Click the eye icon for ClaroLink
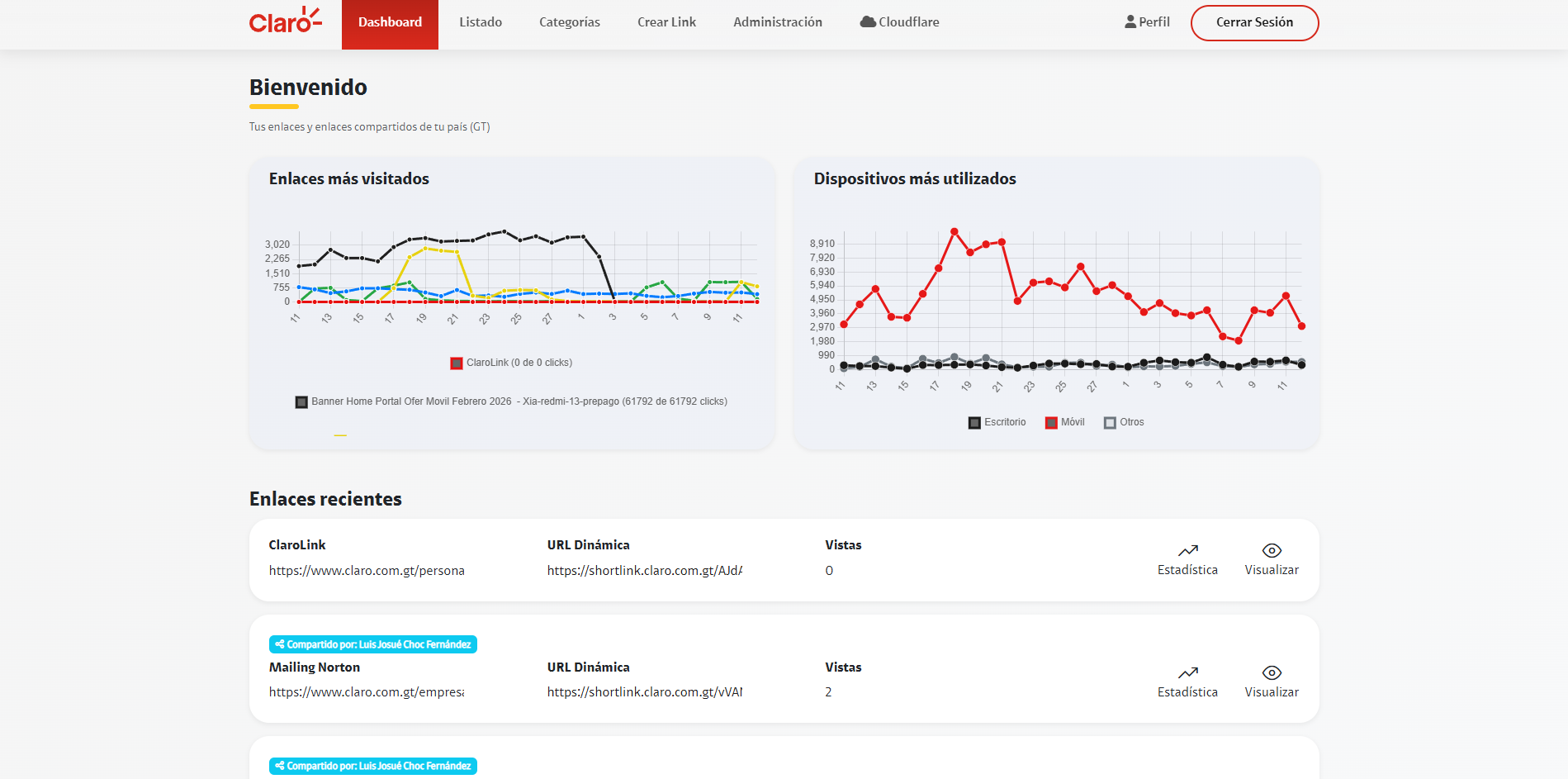This screenshot has height=779, width=1568. coord(1272,551)
